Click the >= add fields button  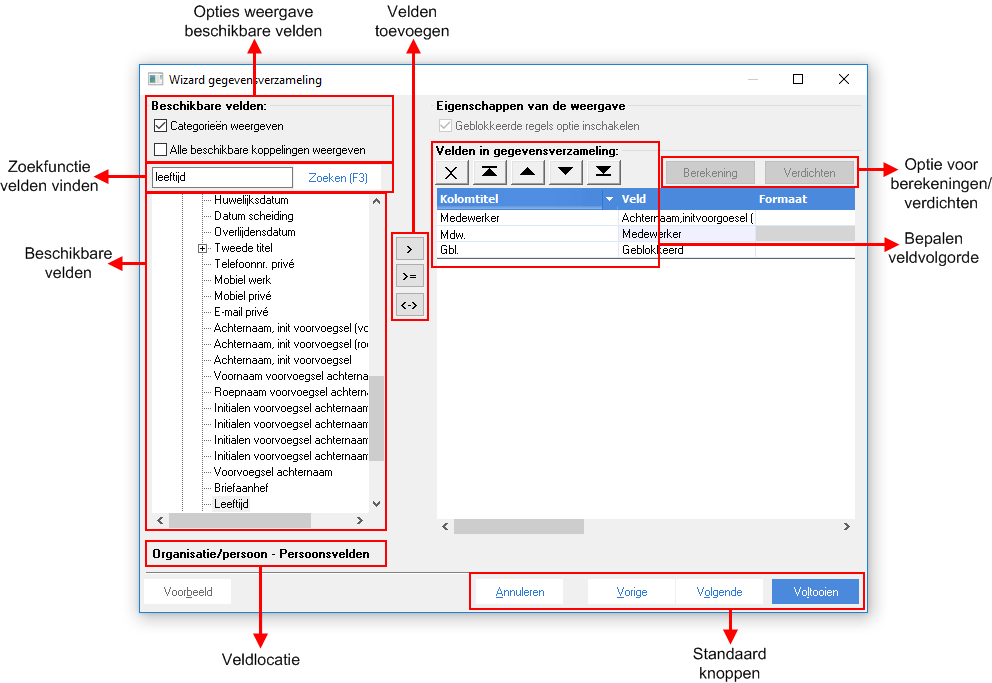409,276
